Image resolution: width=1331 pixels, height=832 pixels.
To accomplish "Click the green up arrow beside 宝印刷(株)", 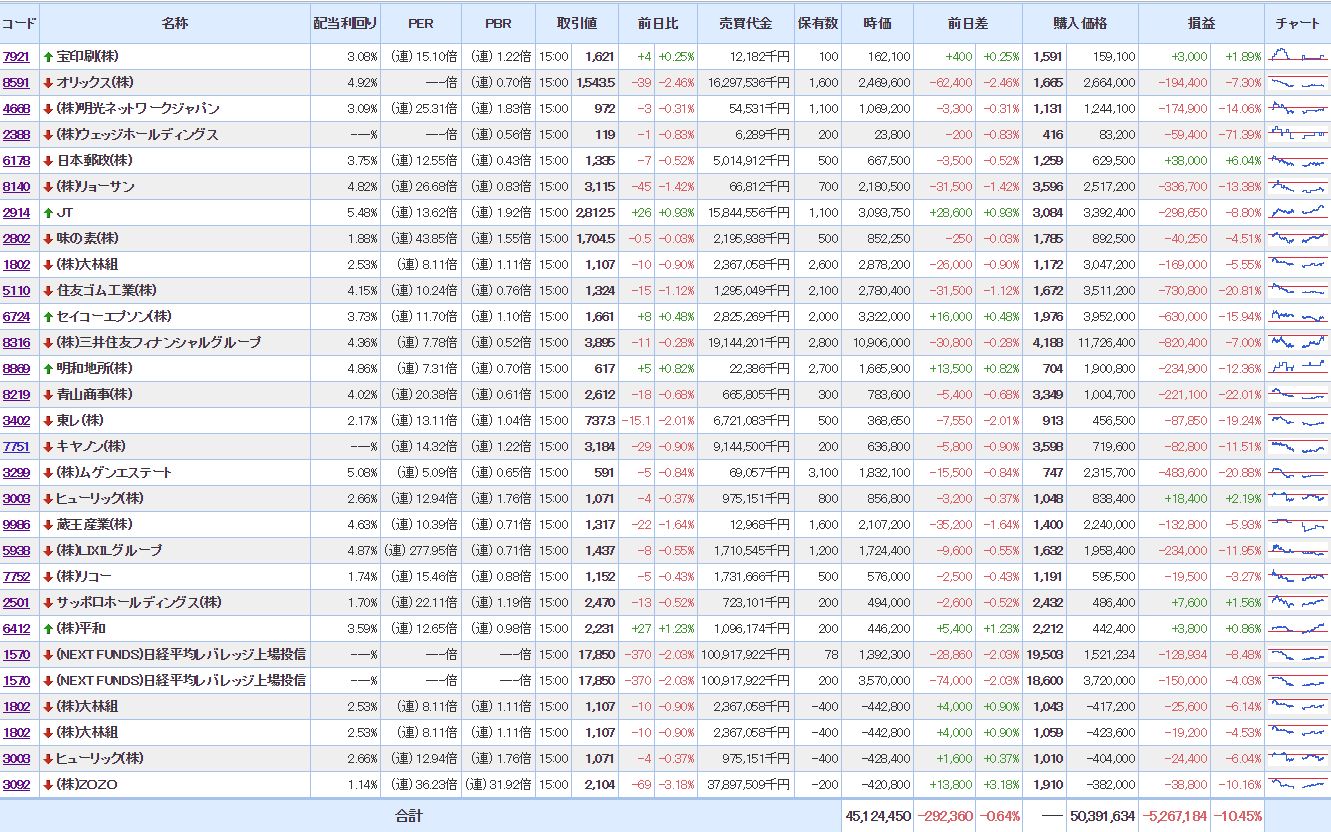I will click(x=48, y=57).
